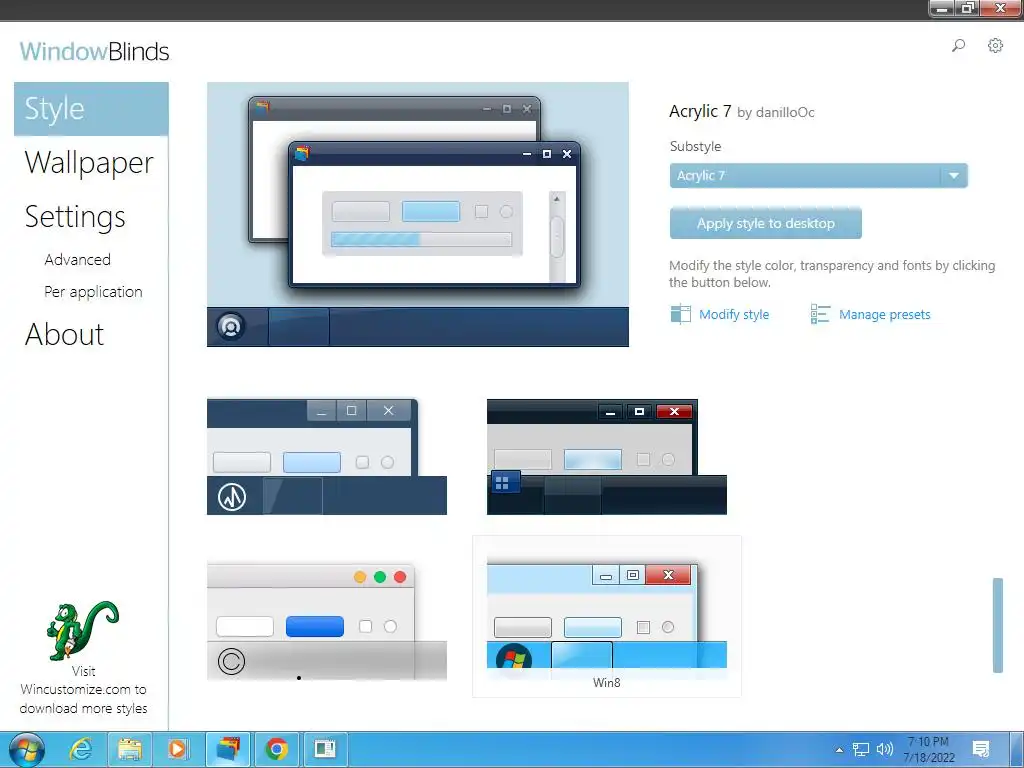The image size is (1024, 768).
Task: Open Advanced settings sub-item
Action: 77,259
